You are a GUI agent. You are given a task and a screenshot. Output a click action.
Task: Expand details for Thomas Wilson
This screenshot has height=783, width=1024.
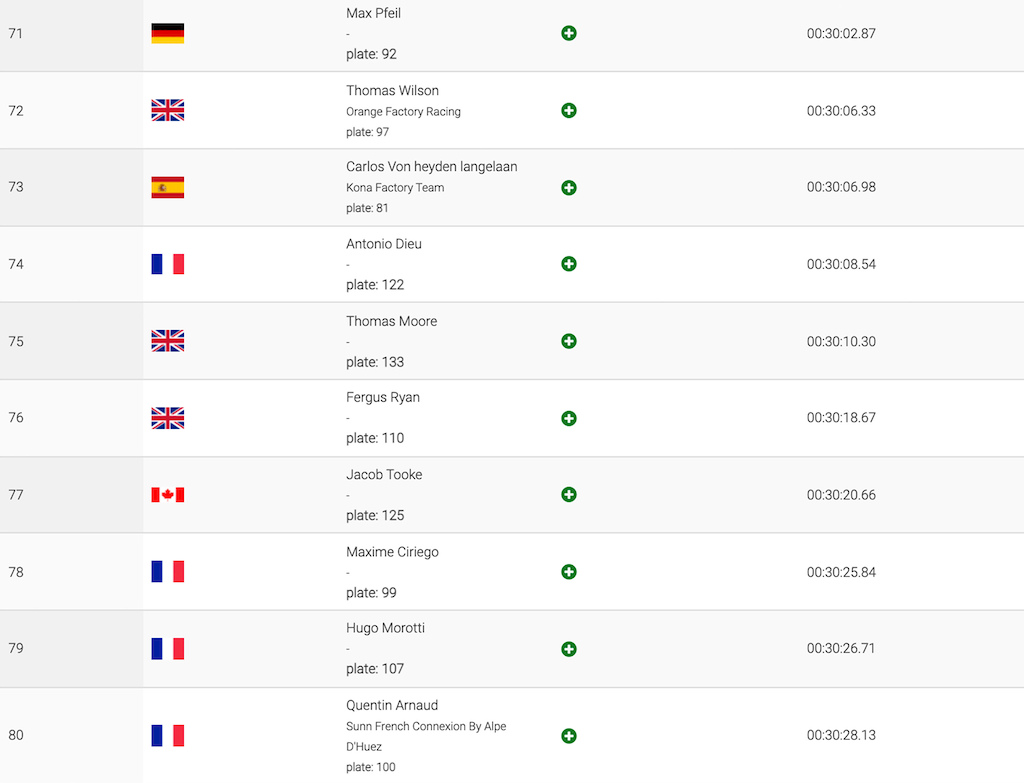569,110
